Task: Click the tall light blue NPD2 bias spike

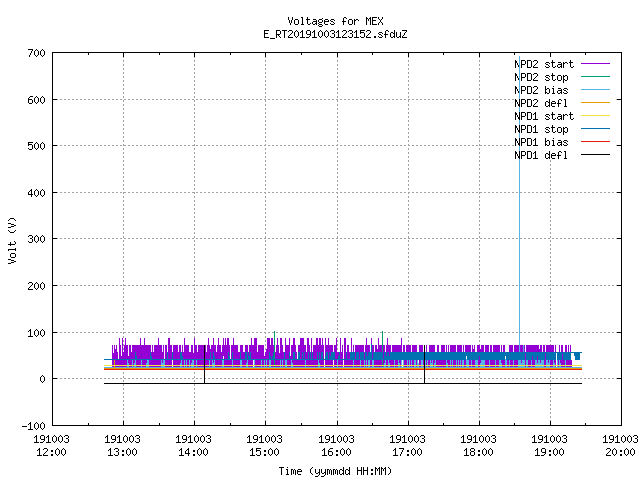Action: click(x=519, y=204)
